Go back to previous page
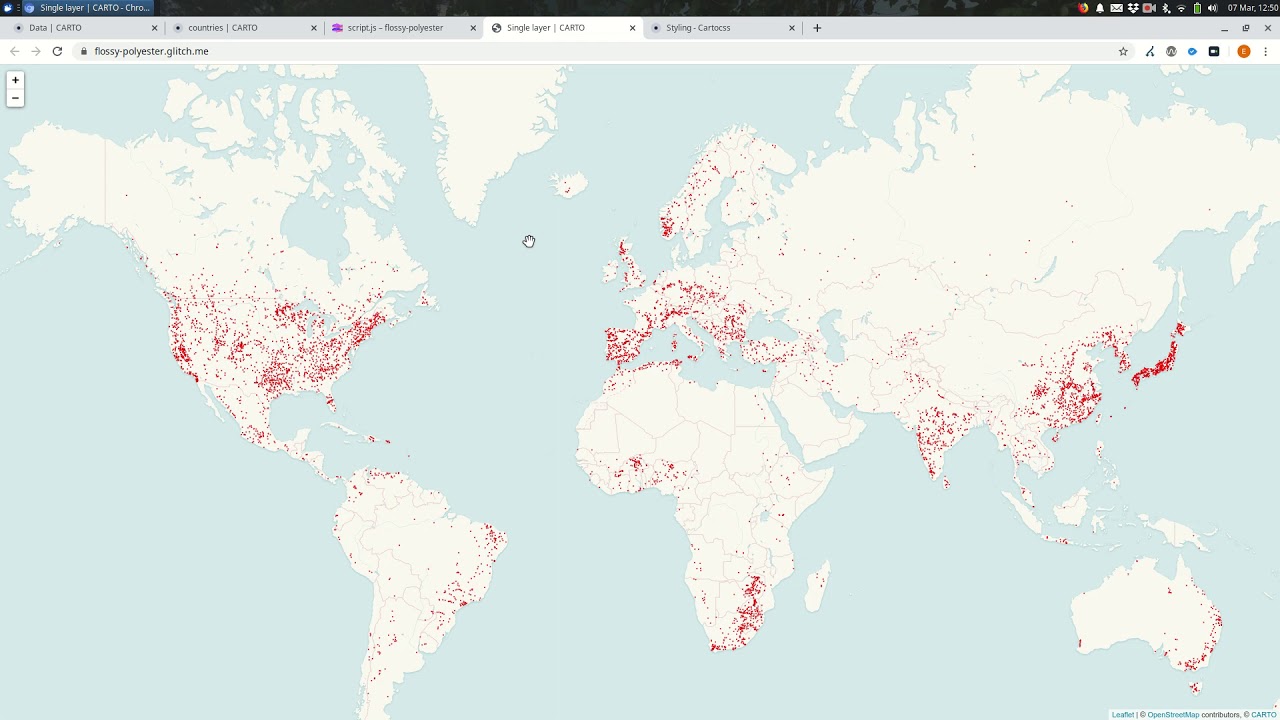The width and height of the screenshot is (1280, 720). pos(14,51)
